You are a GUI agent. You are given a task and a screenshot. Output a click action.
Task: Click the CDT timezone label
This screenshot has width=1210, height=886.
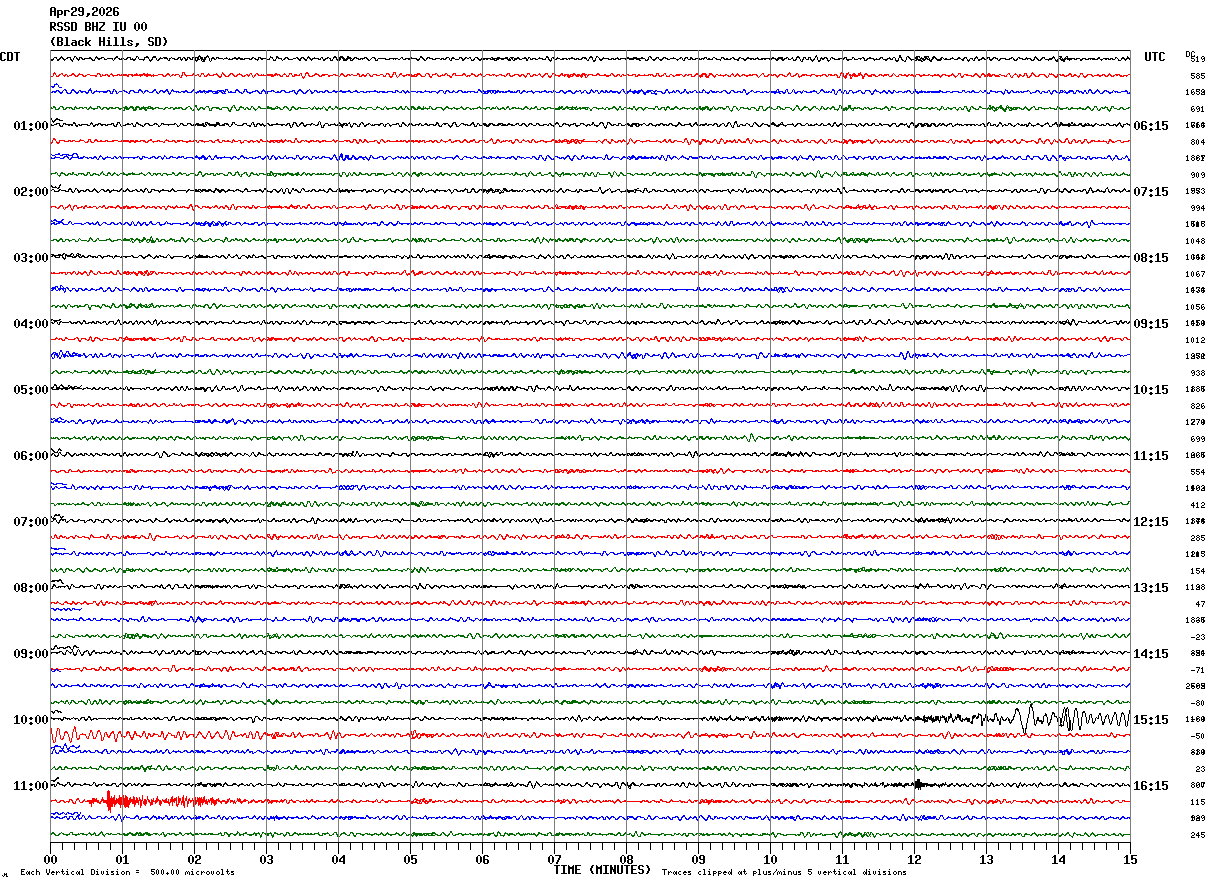(10, 57)
